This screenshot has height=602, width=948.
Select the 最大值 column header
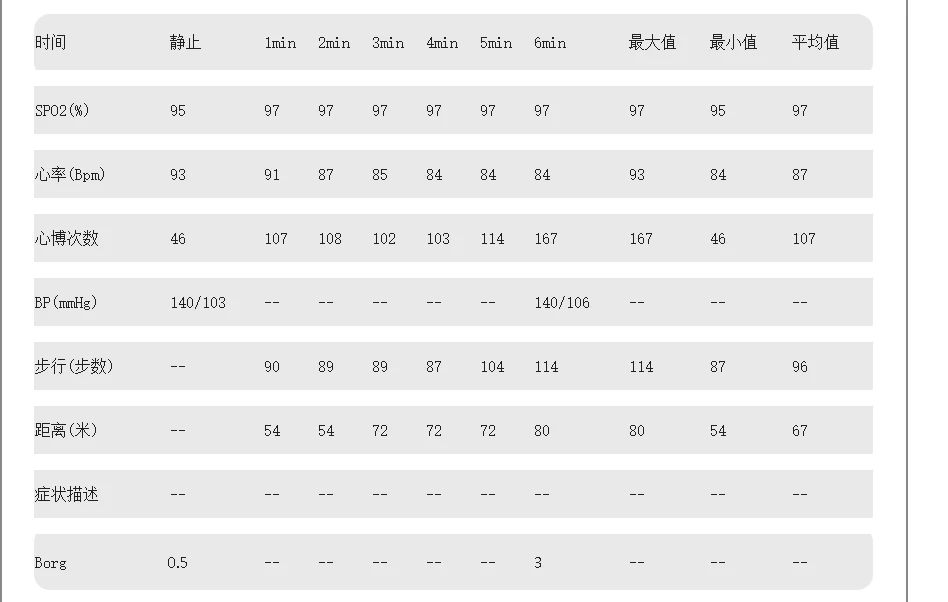[652, 42]
